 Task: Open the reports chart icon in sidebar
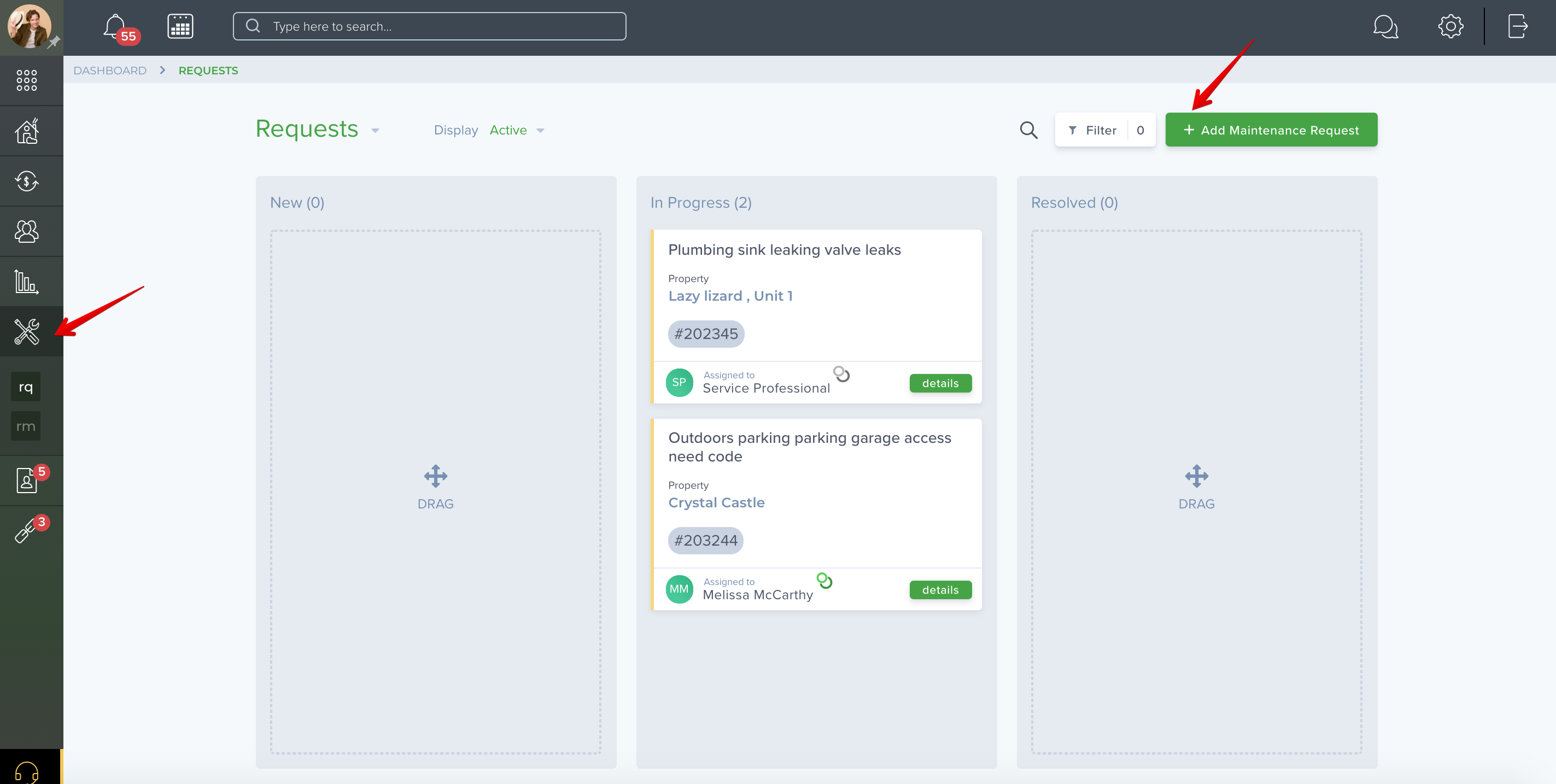27,282
